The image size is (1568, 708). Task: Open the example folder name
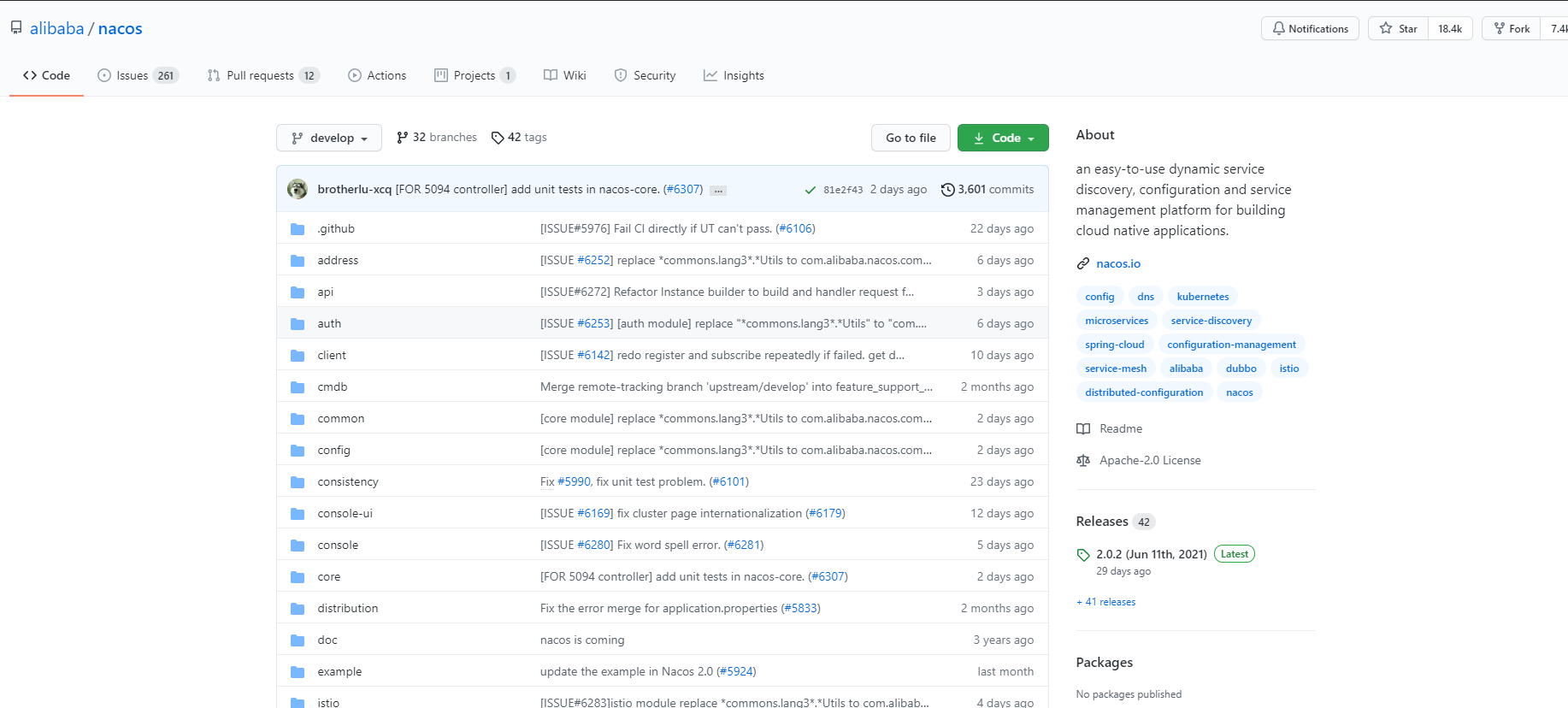point(339,672)
